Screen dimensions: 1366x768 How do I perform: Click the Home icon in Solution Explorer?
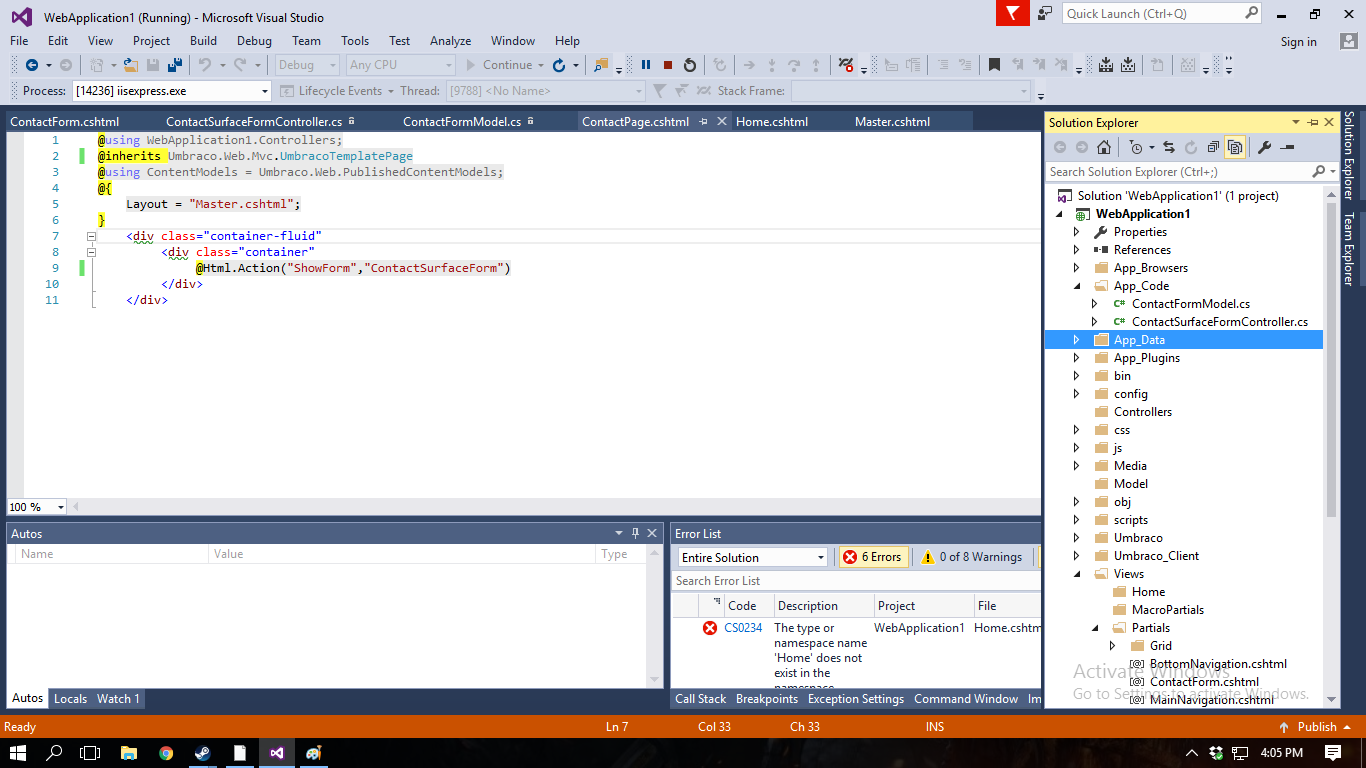(x=1104, y=147)
